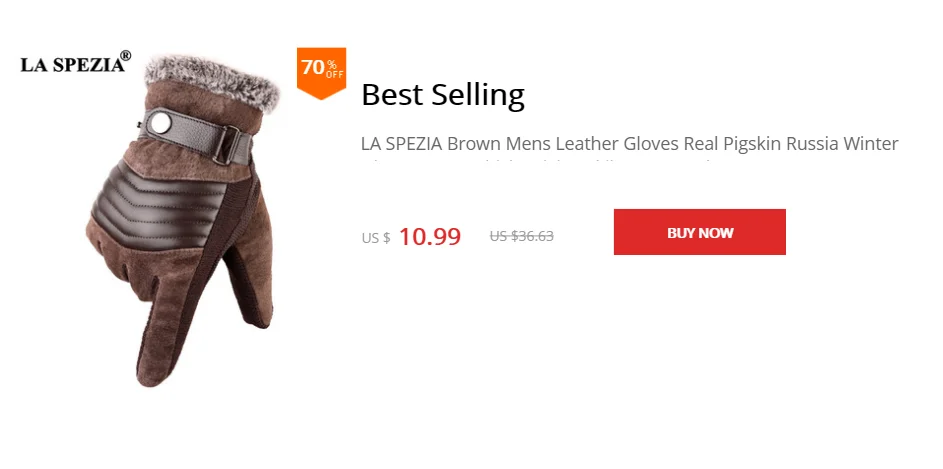Image resolution: width=943 pixels, height=469 pixels.
Task: Open the LA SPEZIA Brown Mens Leather Gloves title
Action: [x=629, y=144]
